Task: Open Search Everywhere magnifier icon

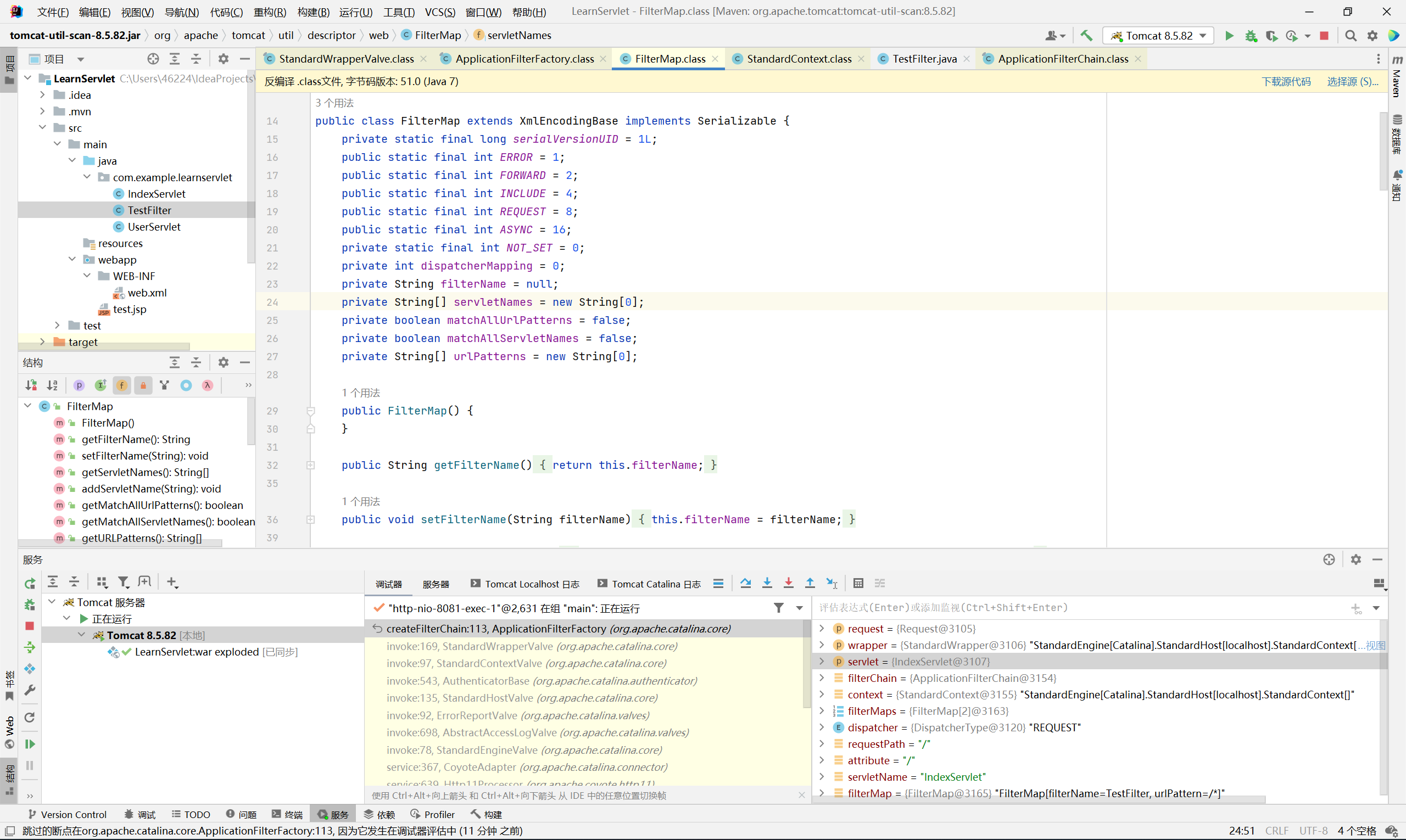Action: pyautogui.click(x=1351, y=36)
